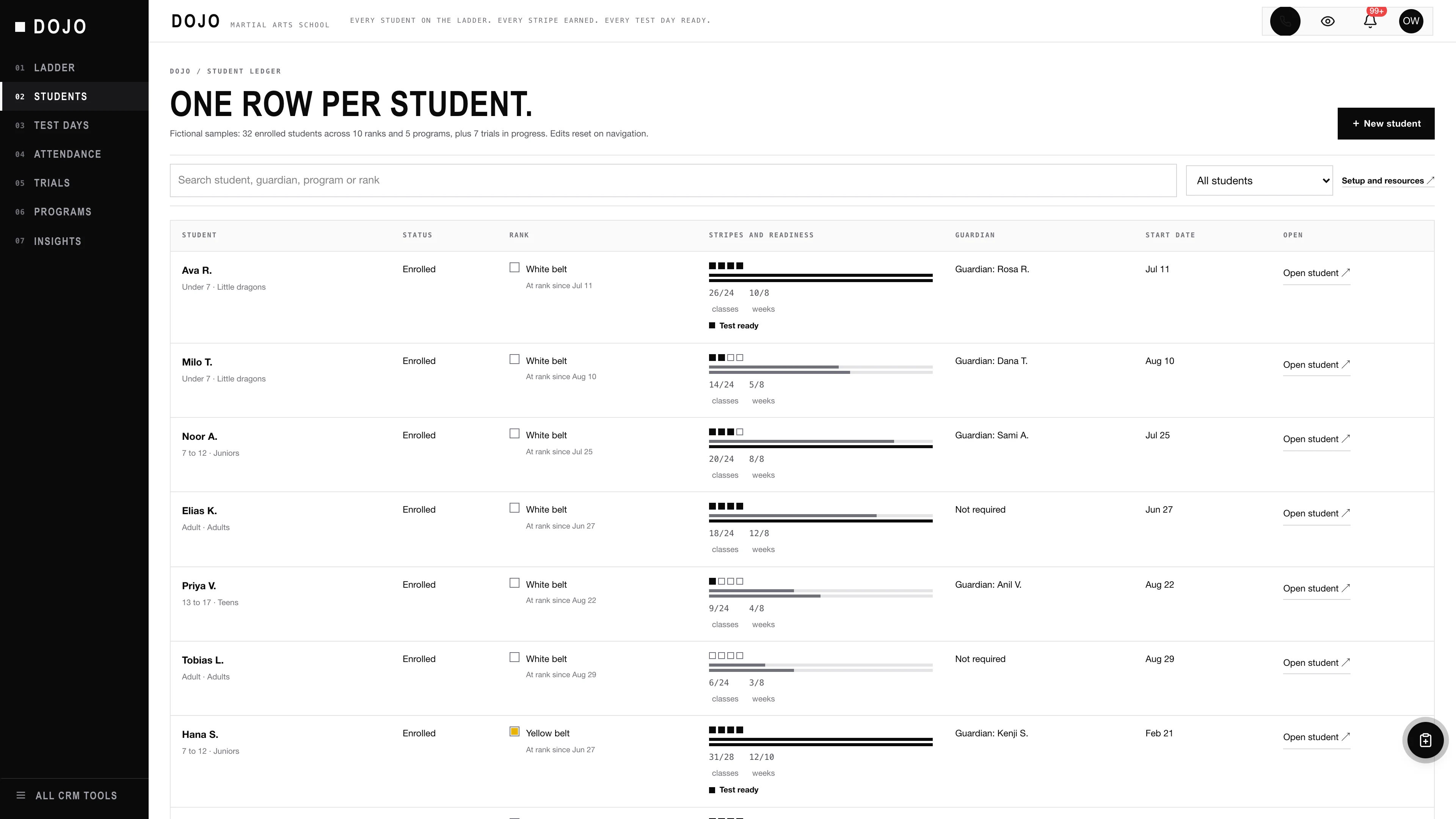Image resolution: width=1456 pixels, height=819 pixels.
Task: Open student link for Noor A.
Action: click(1316, 439)
